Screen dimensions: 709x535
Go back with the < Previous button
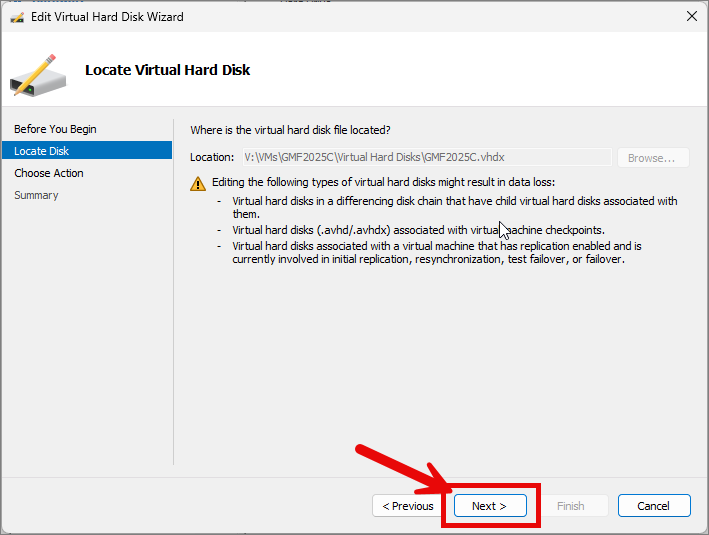tap(408, 506)
